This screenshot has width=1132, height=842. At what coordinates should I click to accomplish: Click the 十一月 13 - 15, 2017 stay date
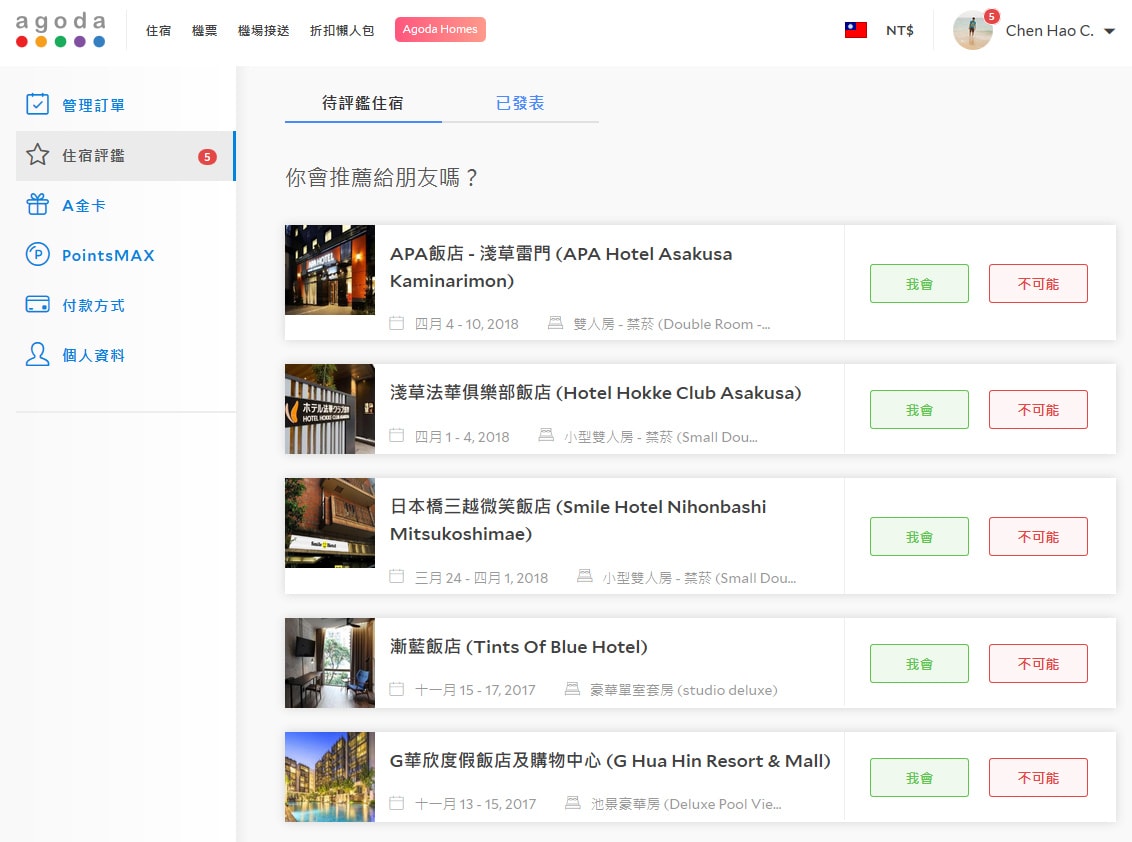tap(475, 804)
